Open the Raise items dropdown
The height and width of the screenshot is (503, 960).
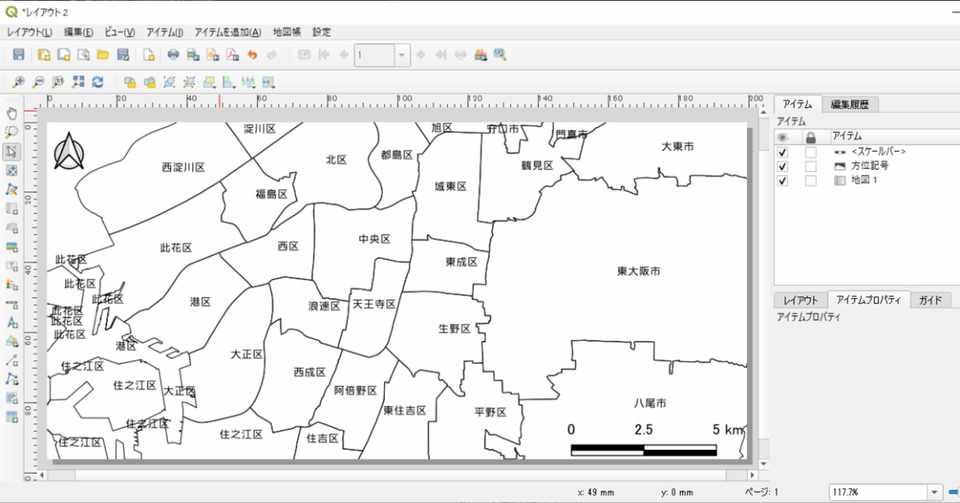(x=209, y=82)
